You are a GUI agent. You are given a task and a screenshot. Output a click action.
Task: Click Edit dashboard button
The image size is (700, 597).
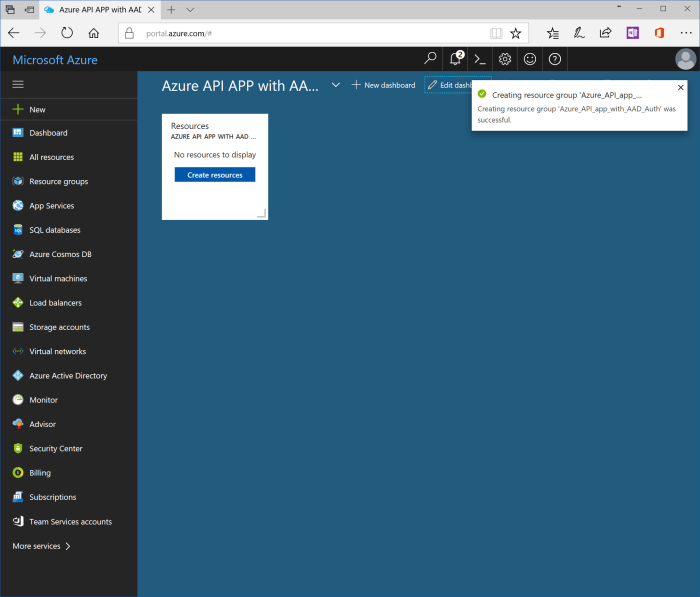click(449, 85)
